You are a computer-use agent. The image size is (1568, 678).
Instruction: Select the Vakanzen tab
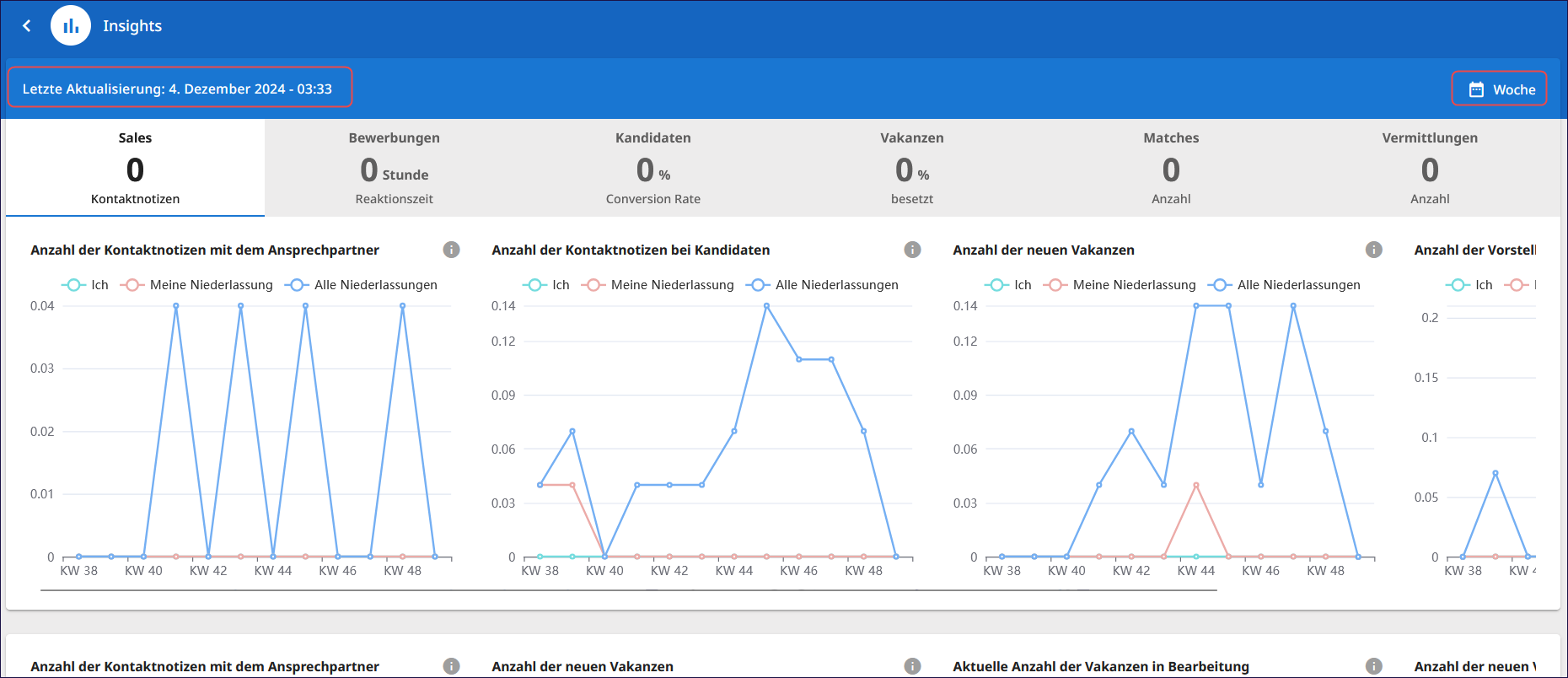[x=911, y=168]
